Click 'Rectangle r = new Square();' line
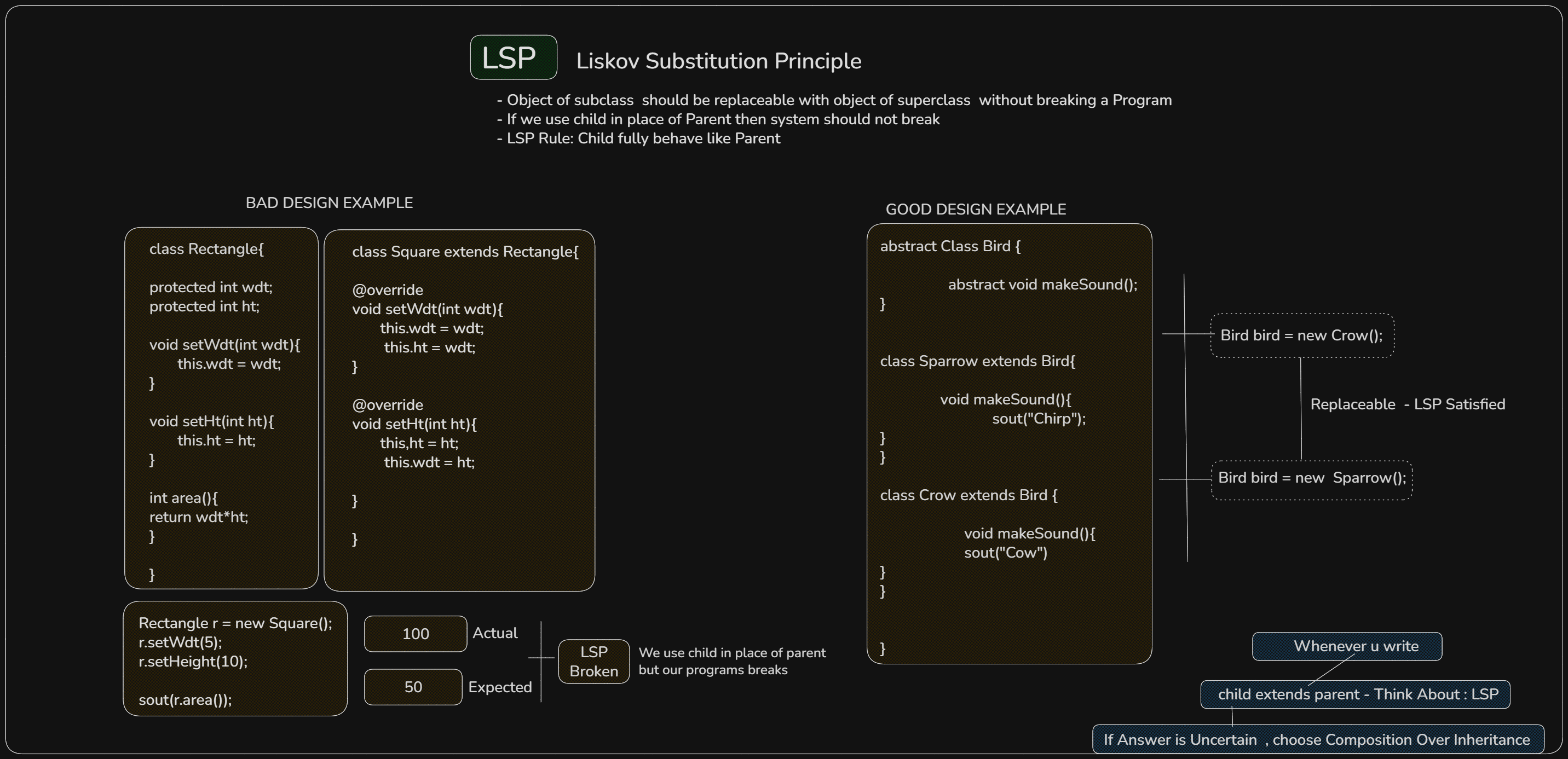This screenshot has width=1568, height=759. pyautogui.click(x=235, y=623)
